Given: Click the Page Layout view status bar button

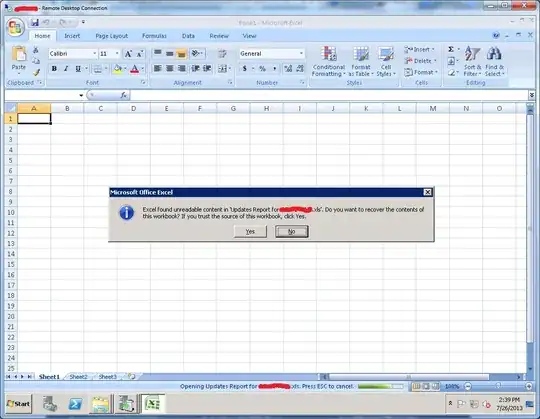Looking at the screenshot, I should [426, 387].
